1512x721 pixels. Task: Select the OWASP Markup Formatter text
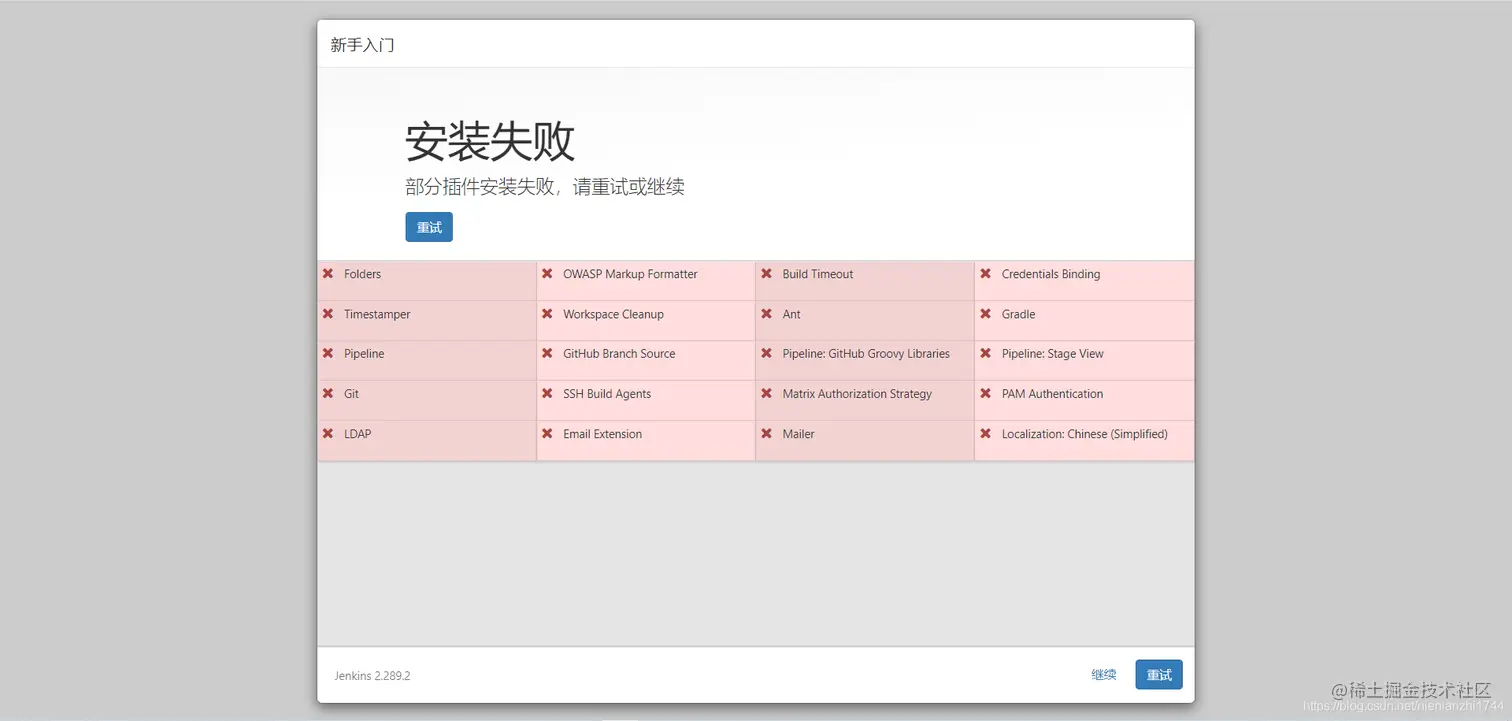[x=630, y=274]
